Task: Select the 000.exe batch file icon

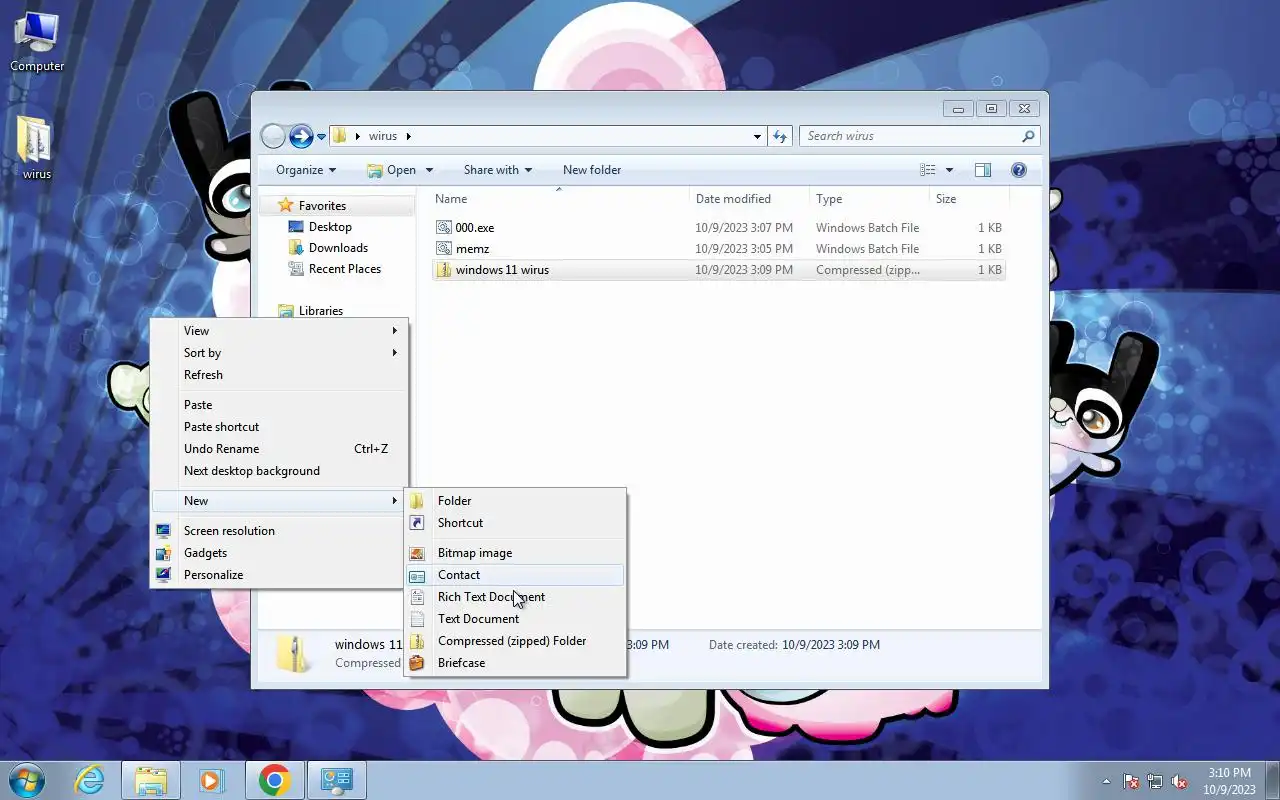Action: 444,228
